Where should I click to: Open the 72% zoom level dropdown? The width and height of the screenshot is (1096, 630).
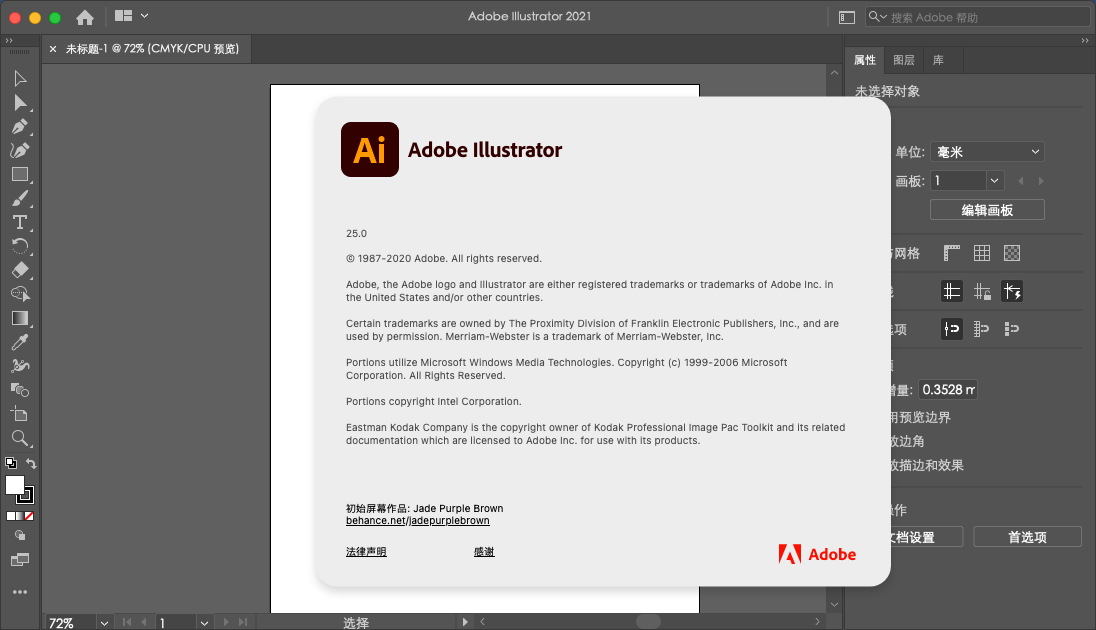pyautogui.click(x=104, y=622)
